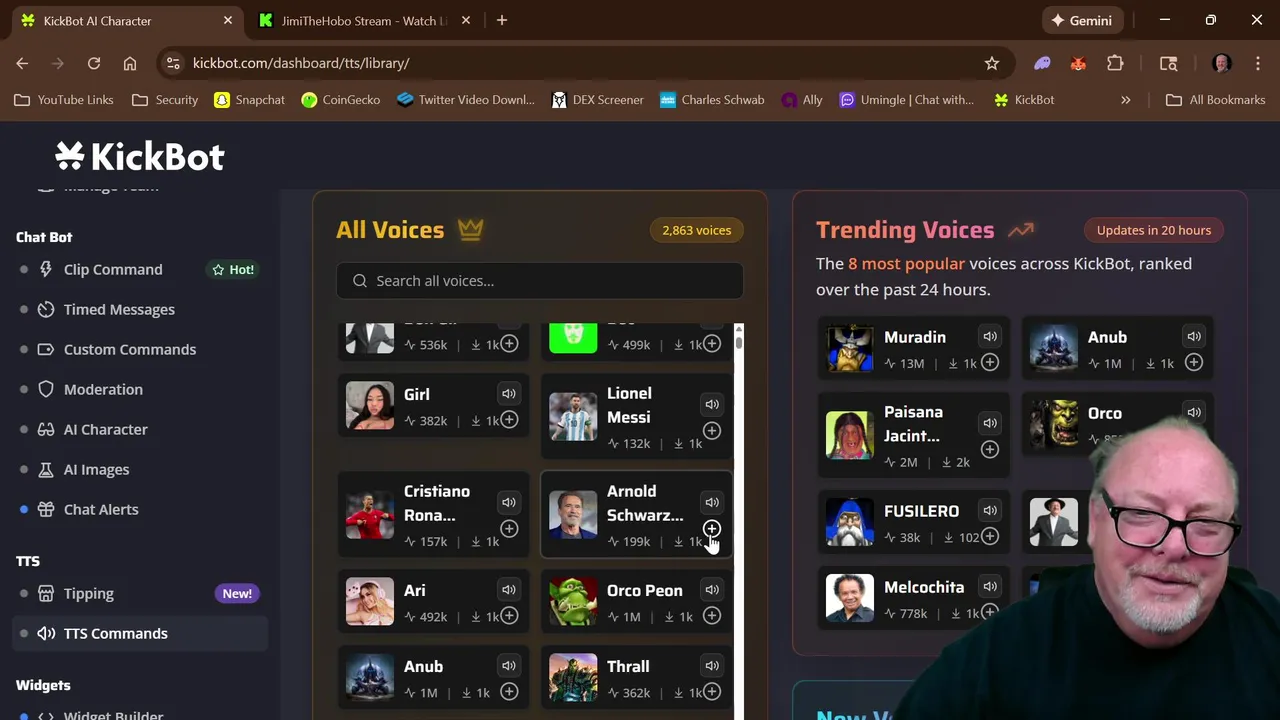
Task: Preview FUSILERO voice
Action: pos(990,511)
